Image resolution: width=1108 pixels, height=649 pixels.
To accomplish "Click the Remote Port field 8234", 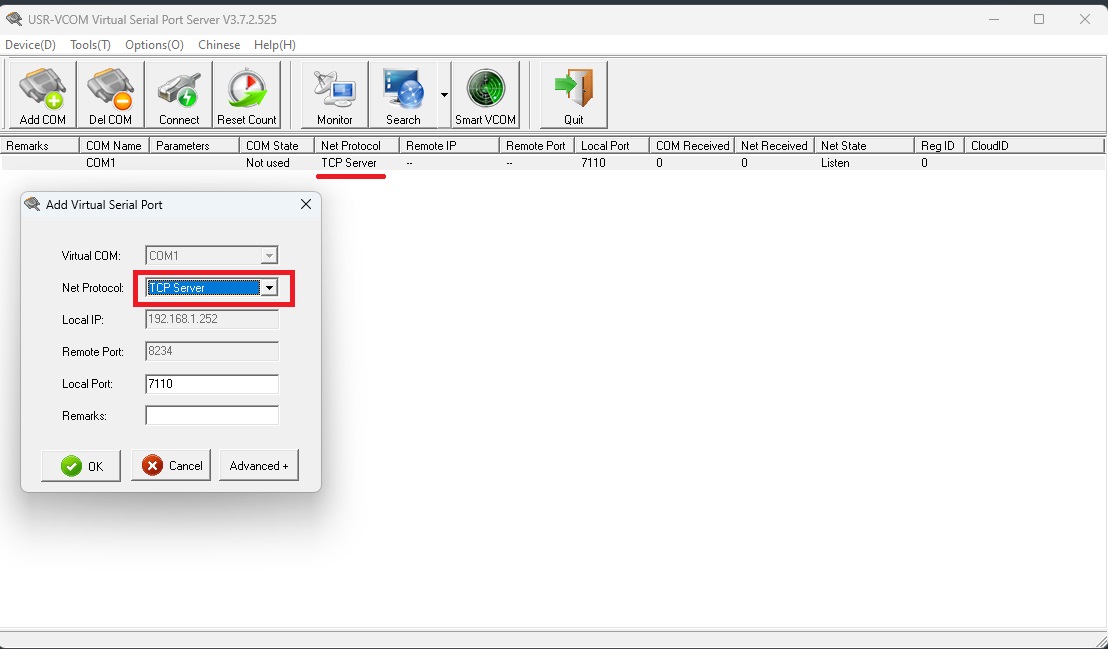I will click(x=212, y=351).
